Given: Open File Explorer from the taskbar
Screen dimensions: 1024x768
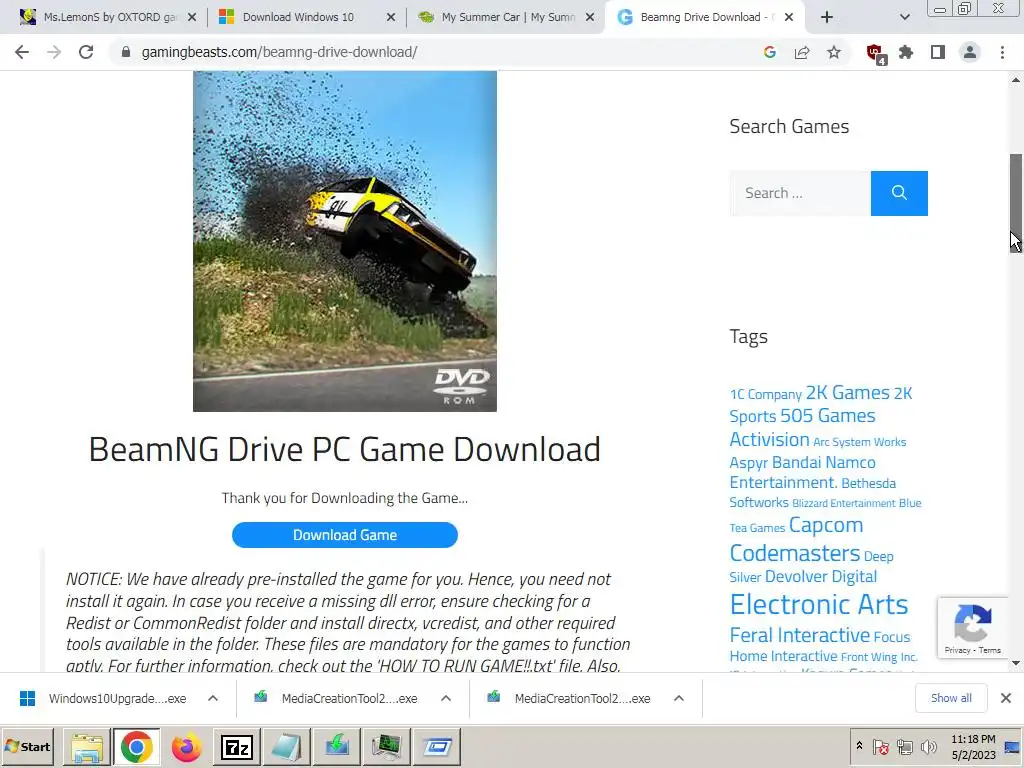Looking at the screenshot, I should (86, 747).
